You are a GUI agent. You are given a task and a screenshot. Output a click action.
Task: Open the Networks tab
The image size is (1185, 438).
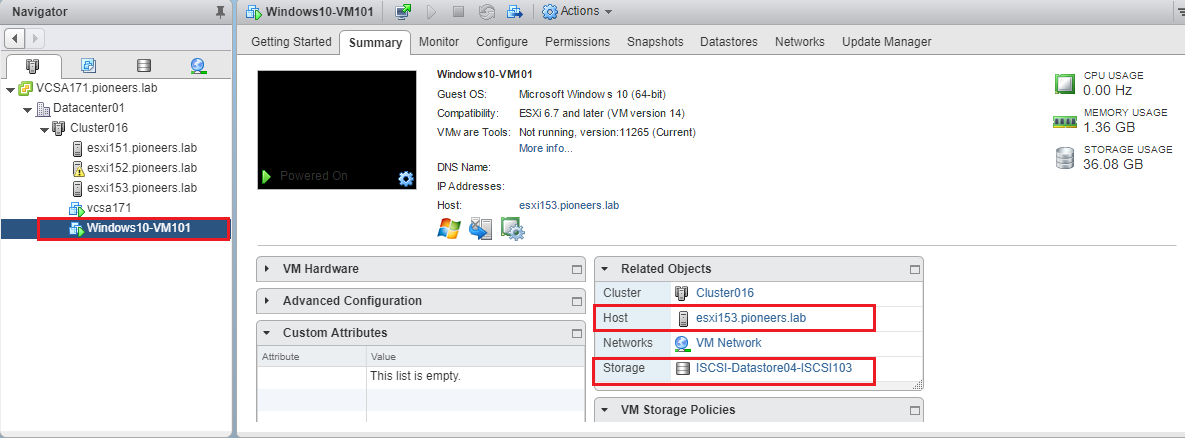point(800,42)
